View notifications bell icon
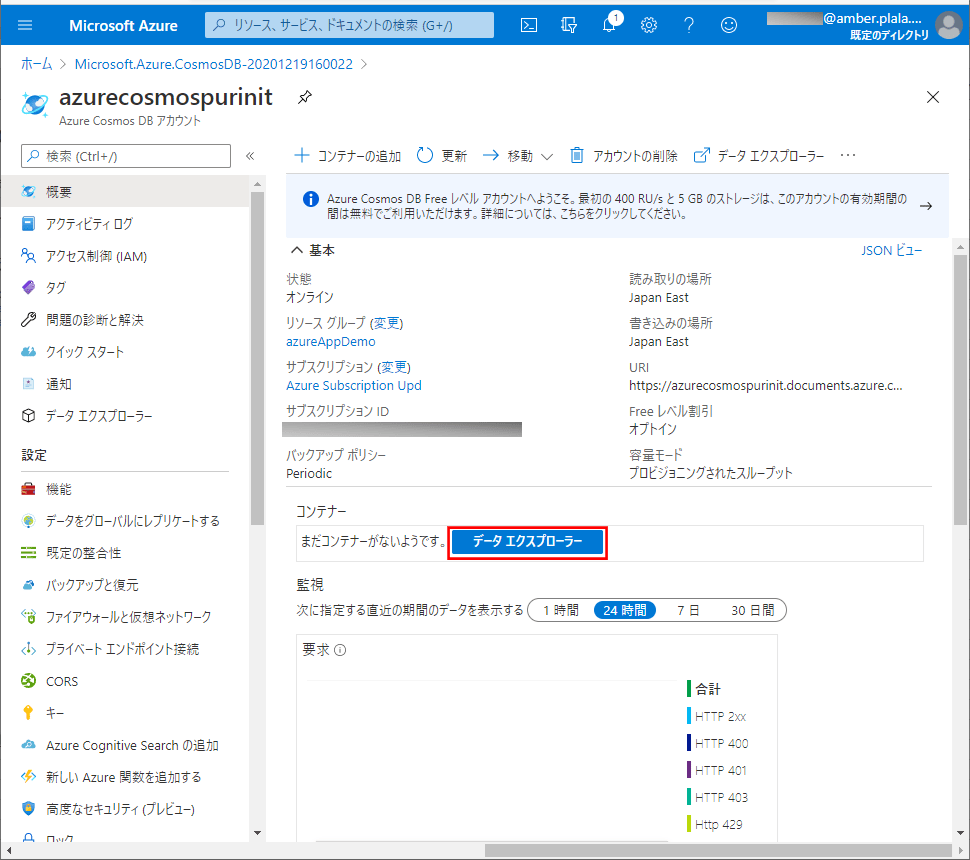The width and height of the screenshot is (970, 860). pos(609,25)
